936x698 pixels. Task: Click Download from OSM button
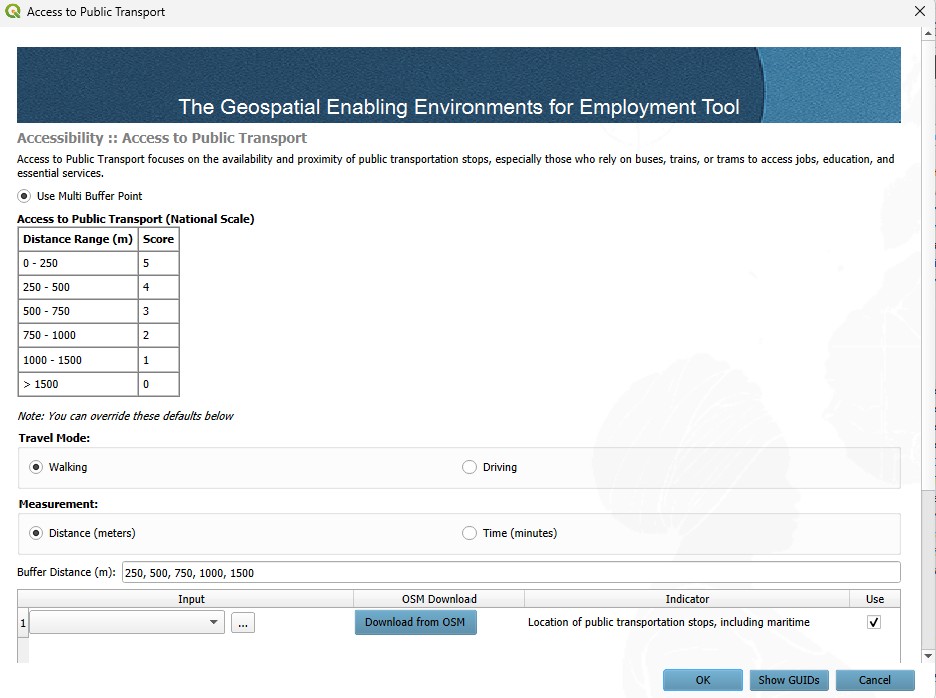click(415, 622)
